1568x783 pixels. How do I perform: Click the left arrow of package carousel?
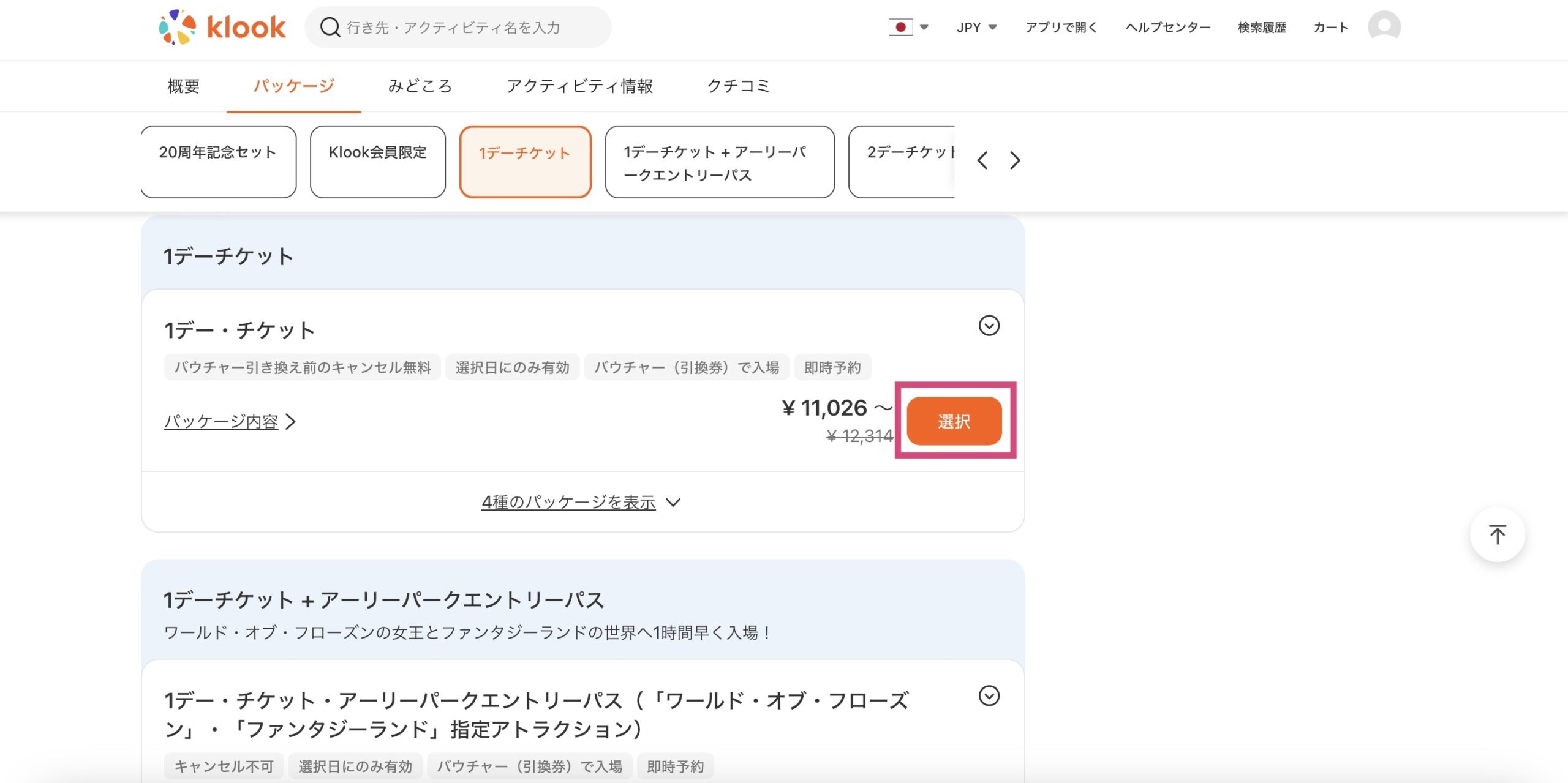tap(982, 160)
